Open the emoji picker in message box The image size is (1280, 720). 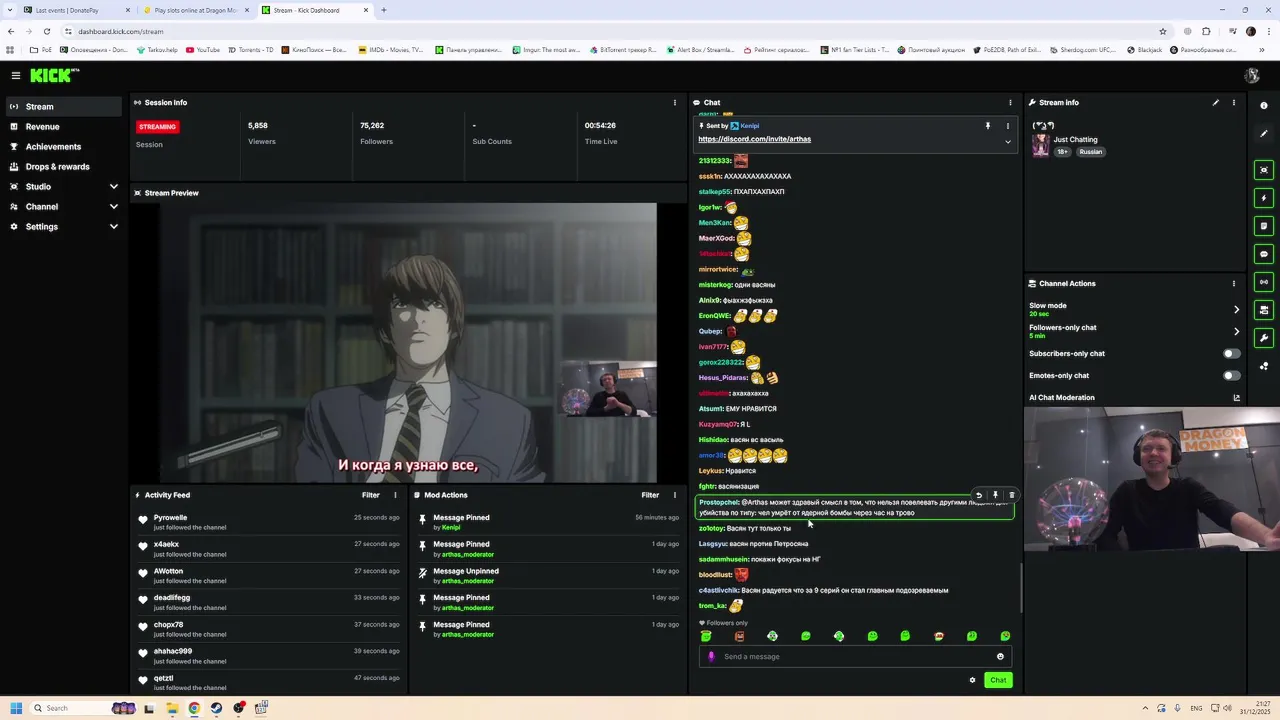pos(1000,656)
